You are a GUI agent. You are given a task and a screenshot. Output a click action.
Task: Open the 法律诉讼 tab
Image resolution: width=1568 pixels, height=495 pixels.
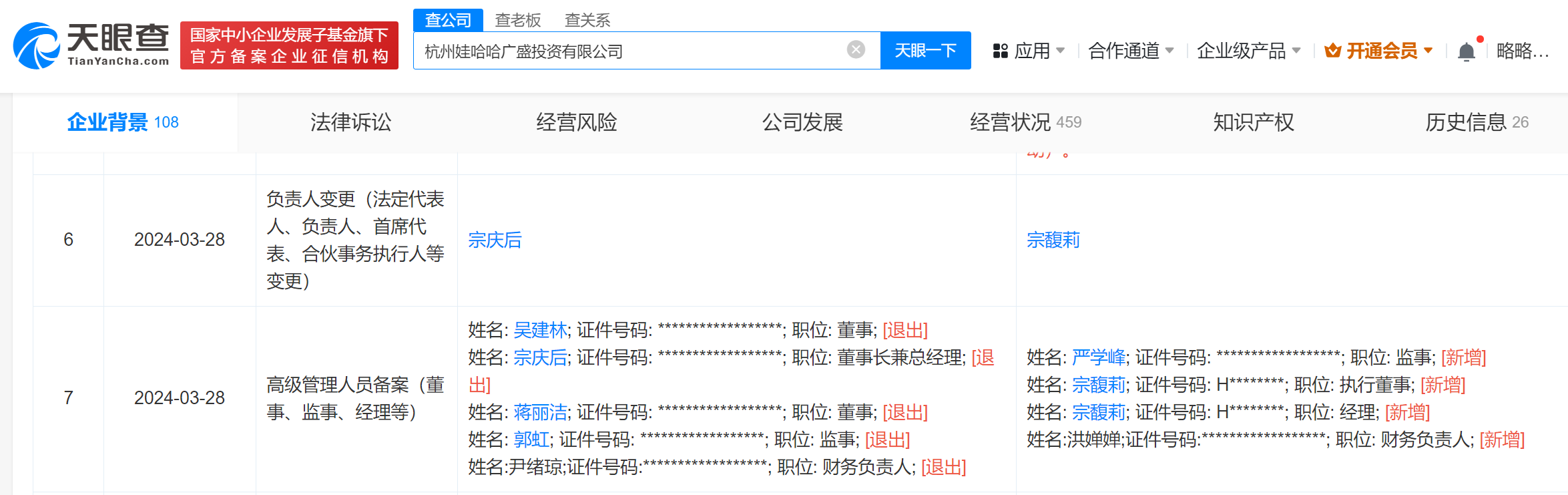[350, 122]
